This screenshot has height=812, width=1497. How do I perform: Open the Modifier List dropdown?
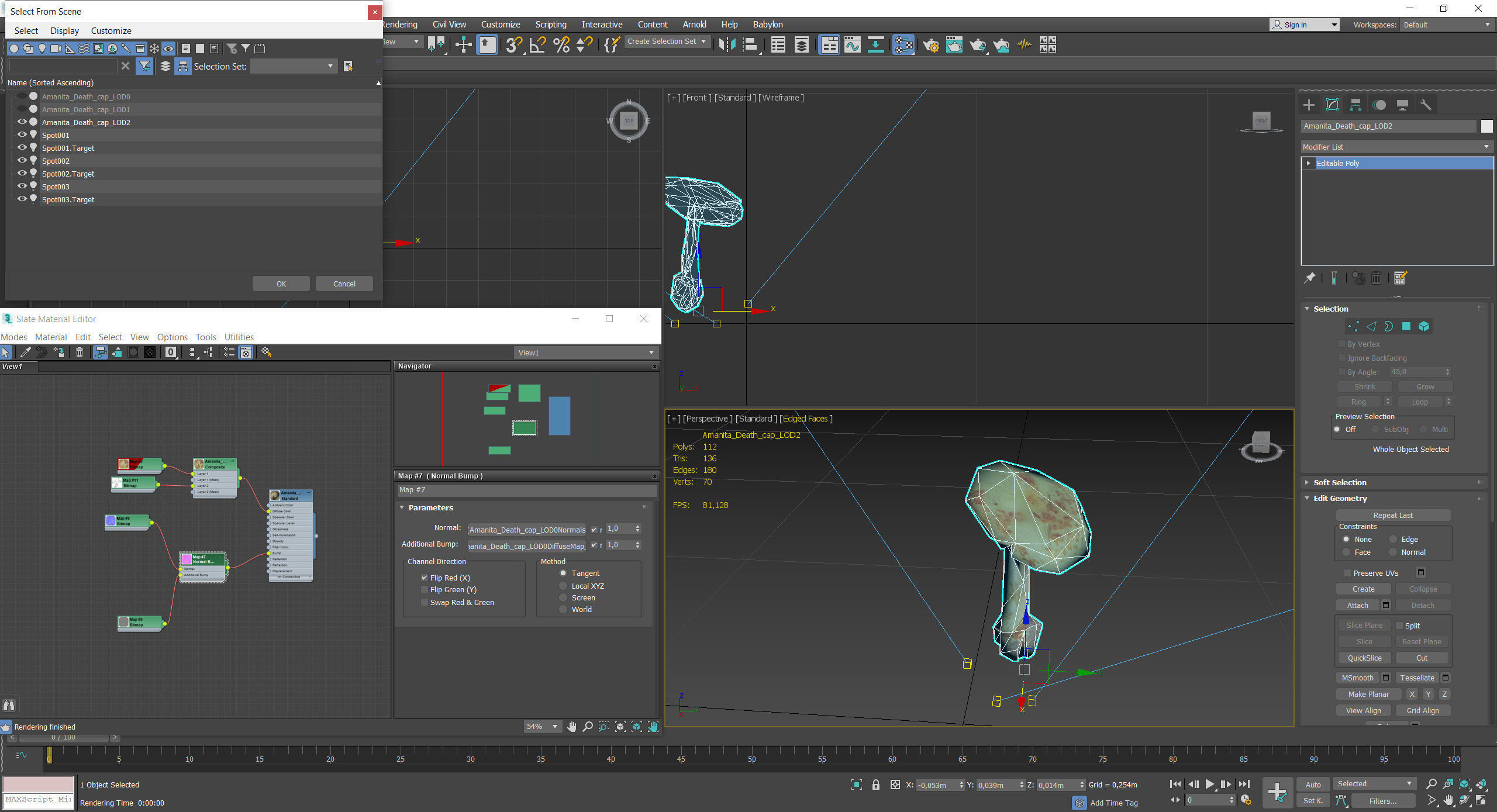click(x=1396, y=147)
